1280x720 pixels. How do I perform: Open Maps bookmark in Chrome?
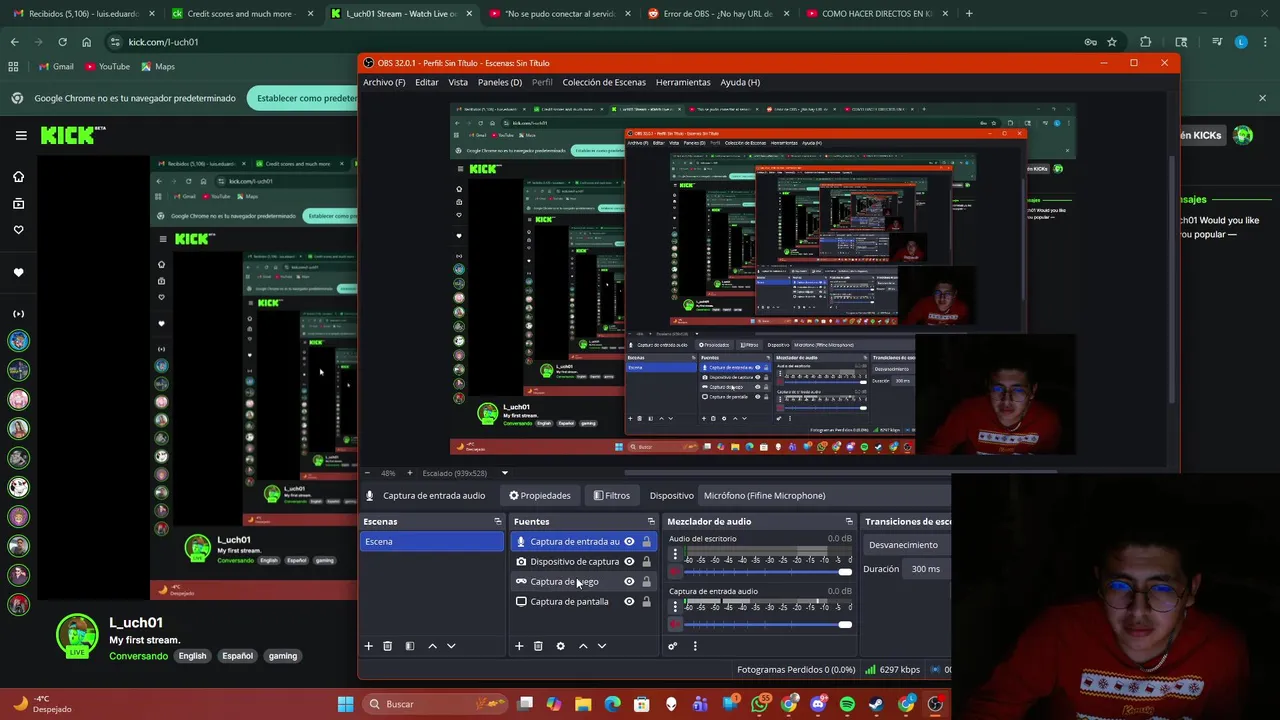pyautogui.click(x=158, y=66)
